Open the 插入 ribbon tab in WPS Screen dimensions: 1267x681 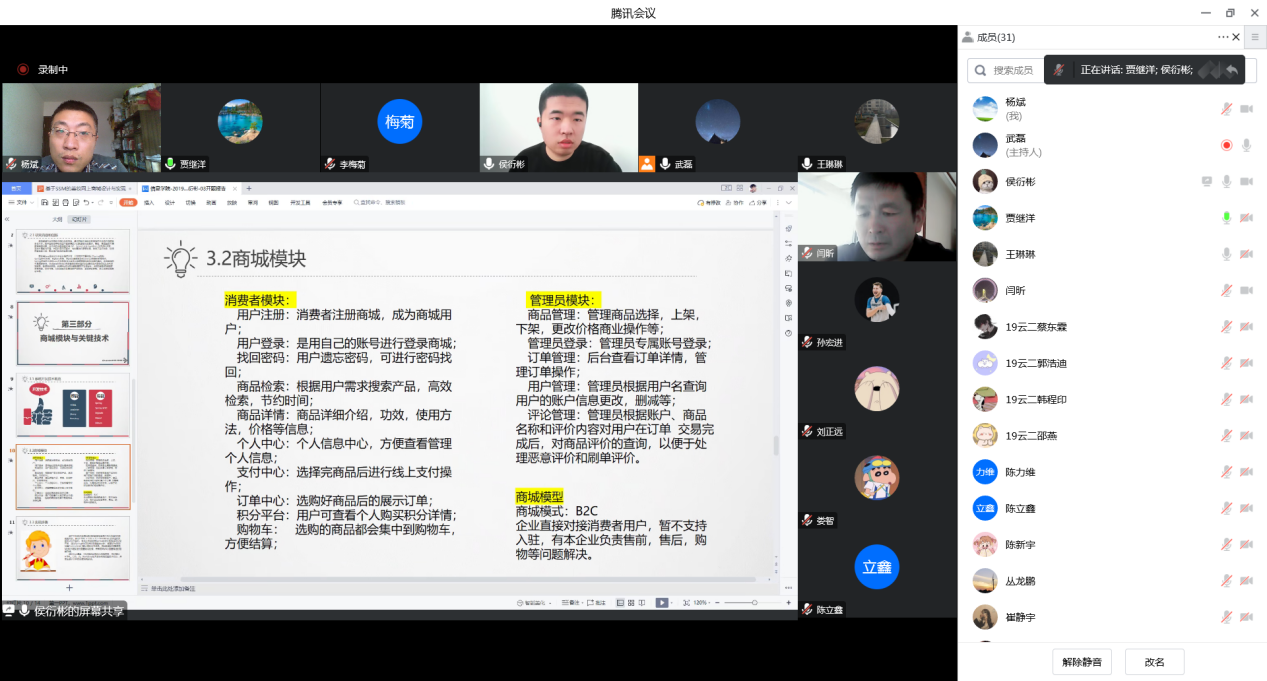click(x=148, y=202)
